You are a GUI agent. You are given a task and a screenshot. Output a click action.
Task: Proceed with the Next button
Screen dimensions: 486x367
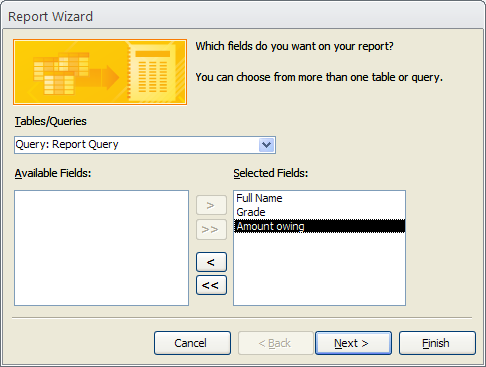point(353,343)
